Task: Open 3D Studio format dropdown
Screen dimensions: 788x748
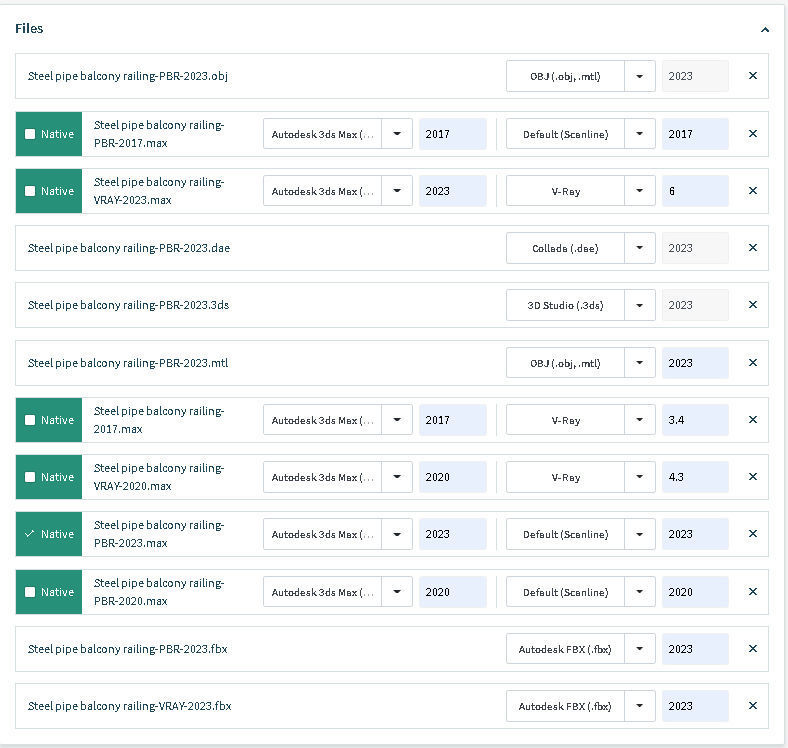Action: (640, 305)
